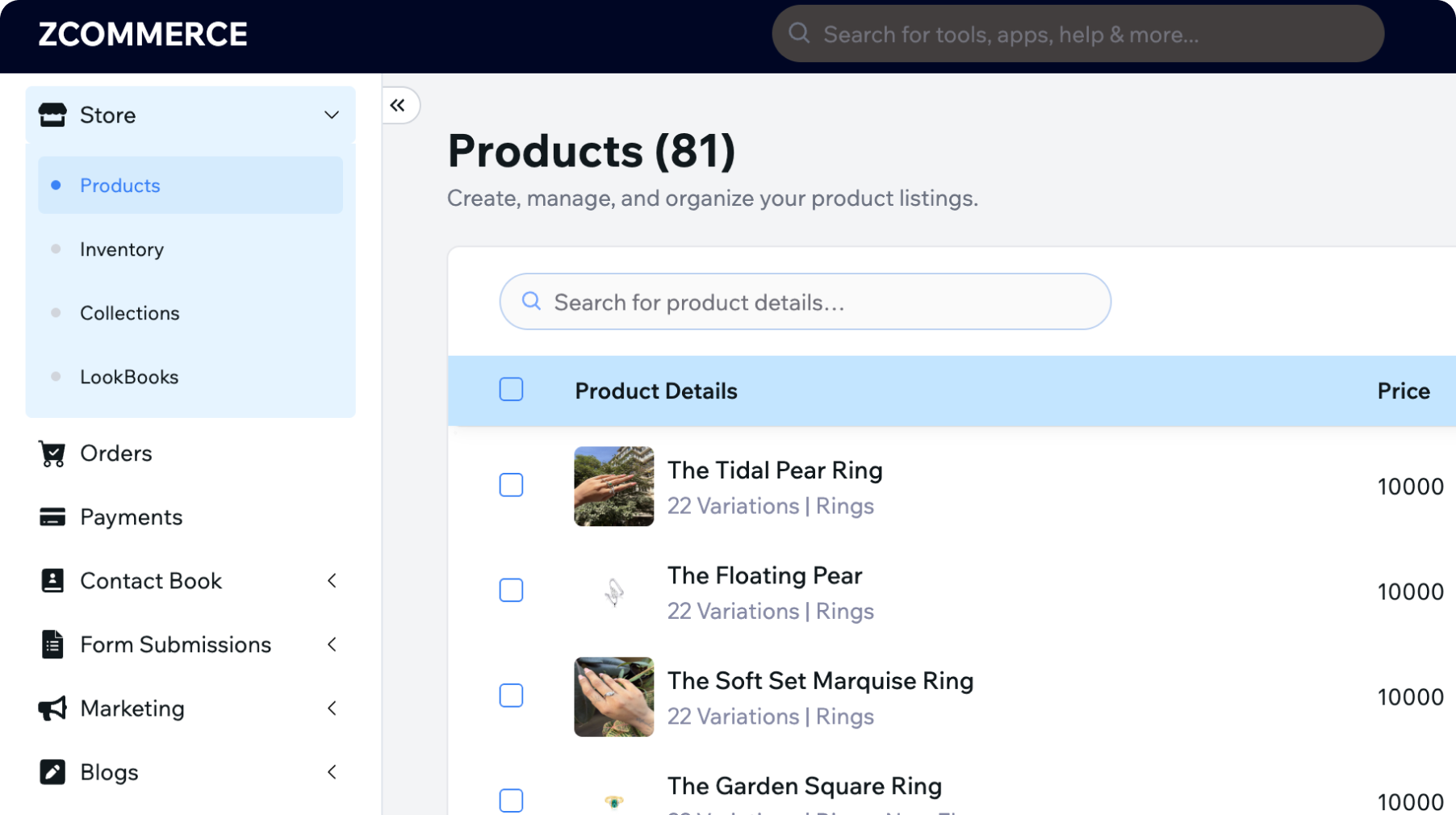This screenshot has height=815, width=1456.
Task: Expand the Marketing chevron
Action: coord(332,708)
